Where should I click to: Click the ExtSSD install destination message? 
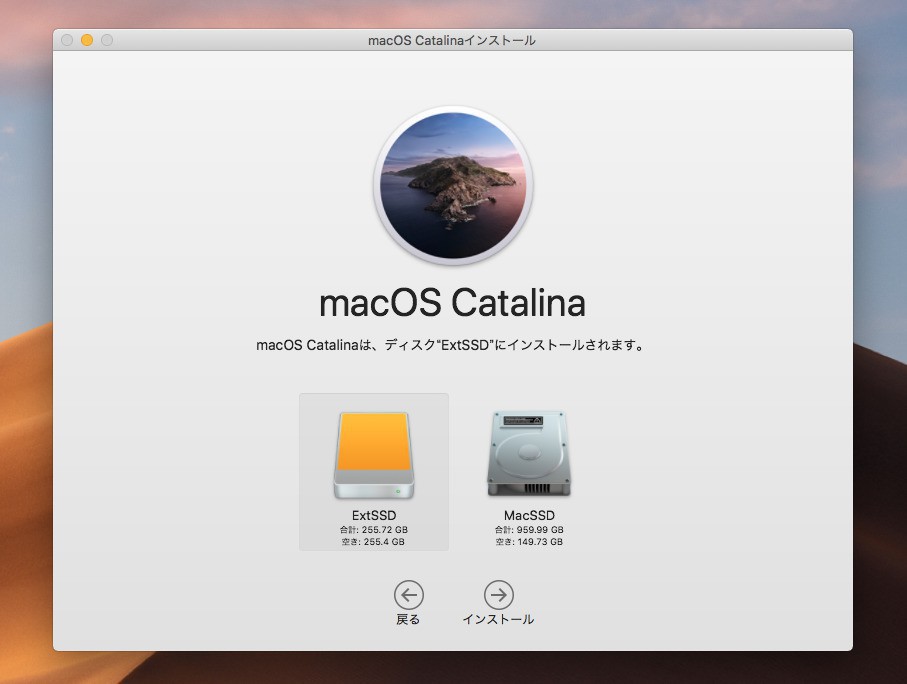point(450,345)
